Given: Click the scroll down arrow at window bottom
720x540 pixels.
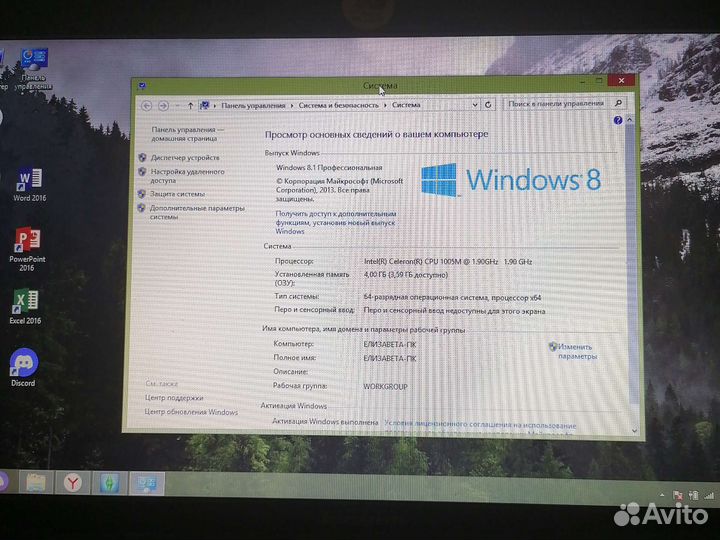Looking at the screenshot, I should (x=634, y=431).
